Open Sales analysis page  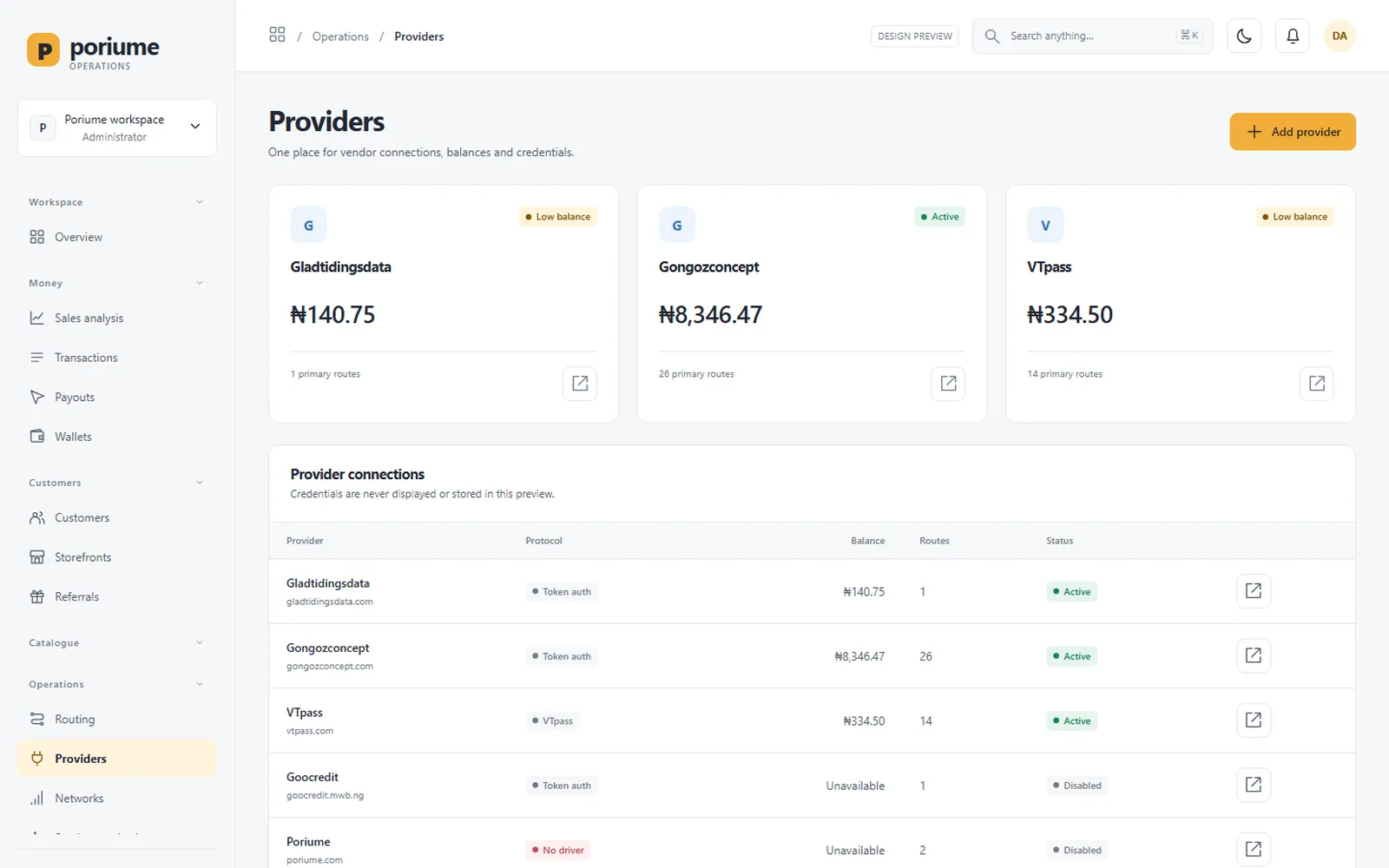117,318
